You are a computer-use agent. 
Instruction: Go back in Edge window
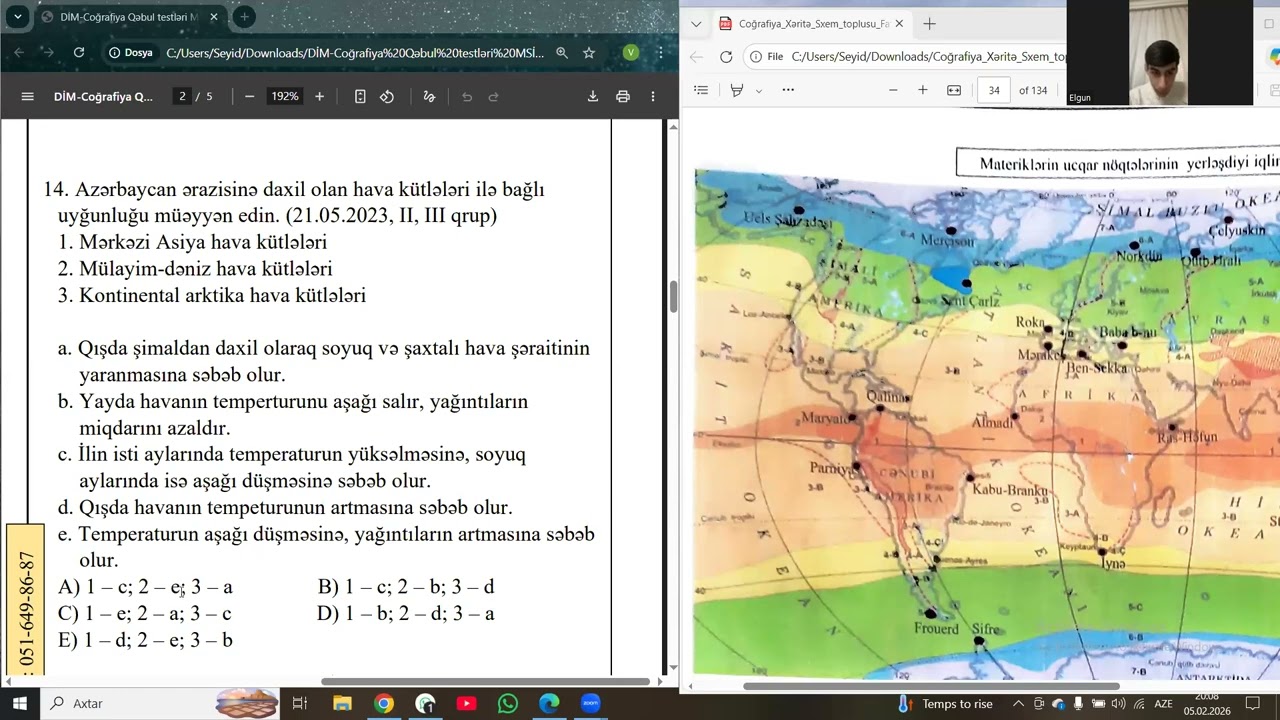(x=696, y=57)
